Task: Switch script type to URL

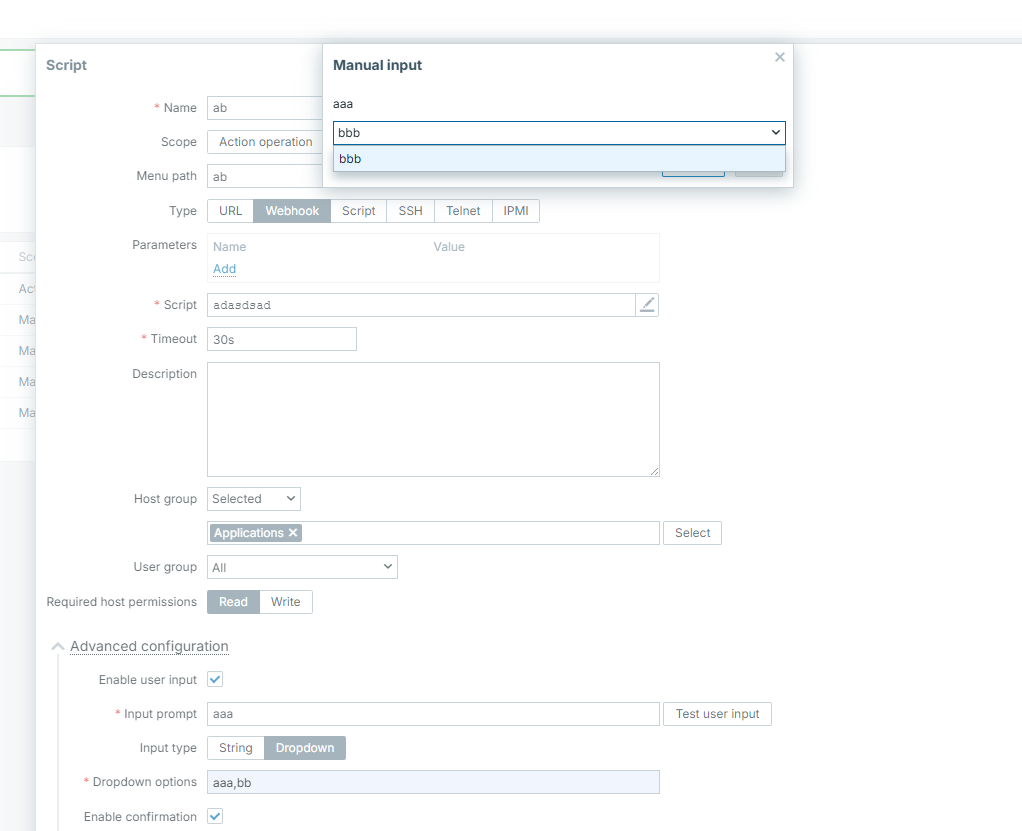Action: point(230,211)
